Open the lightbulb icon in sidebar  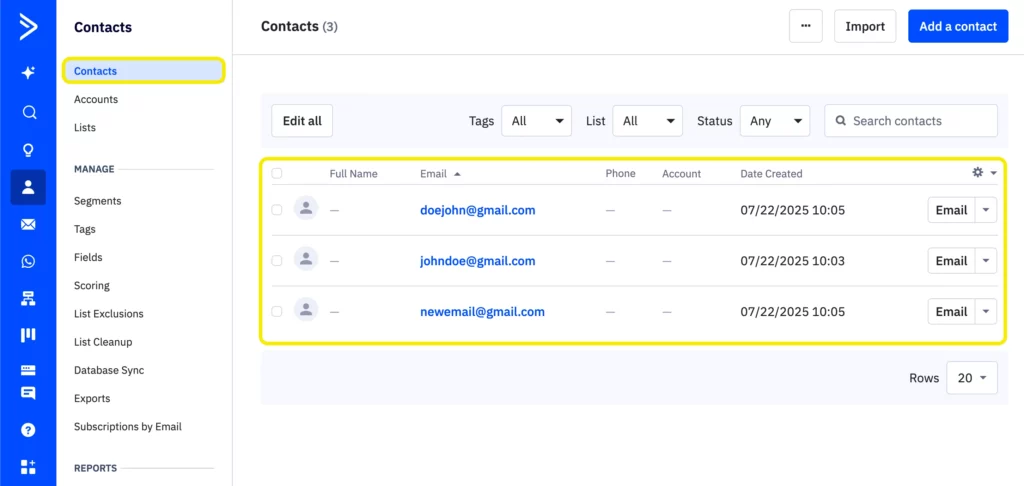pos(28,150)
